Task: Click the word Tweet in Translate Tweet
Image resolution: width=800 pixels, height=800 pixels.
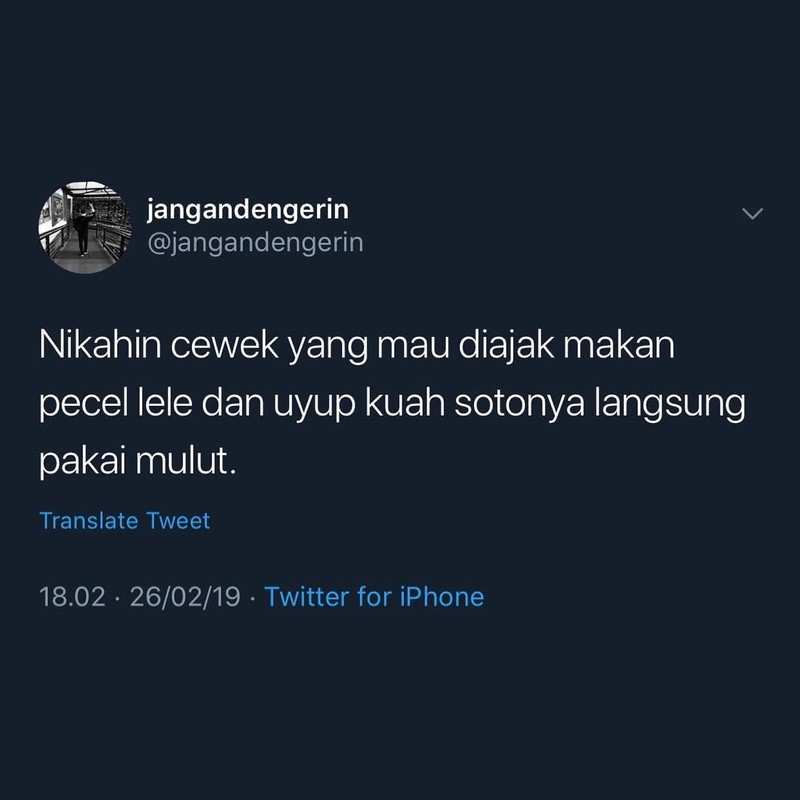Action: pos(179,521)
